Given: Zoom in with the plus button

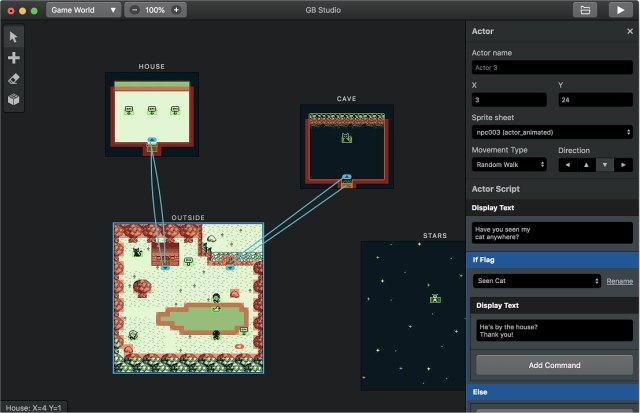Looking at the screenshot, I should click(x=176, y=10).
